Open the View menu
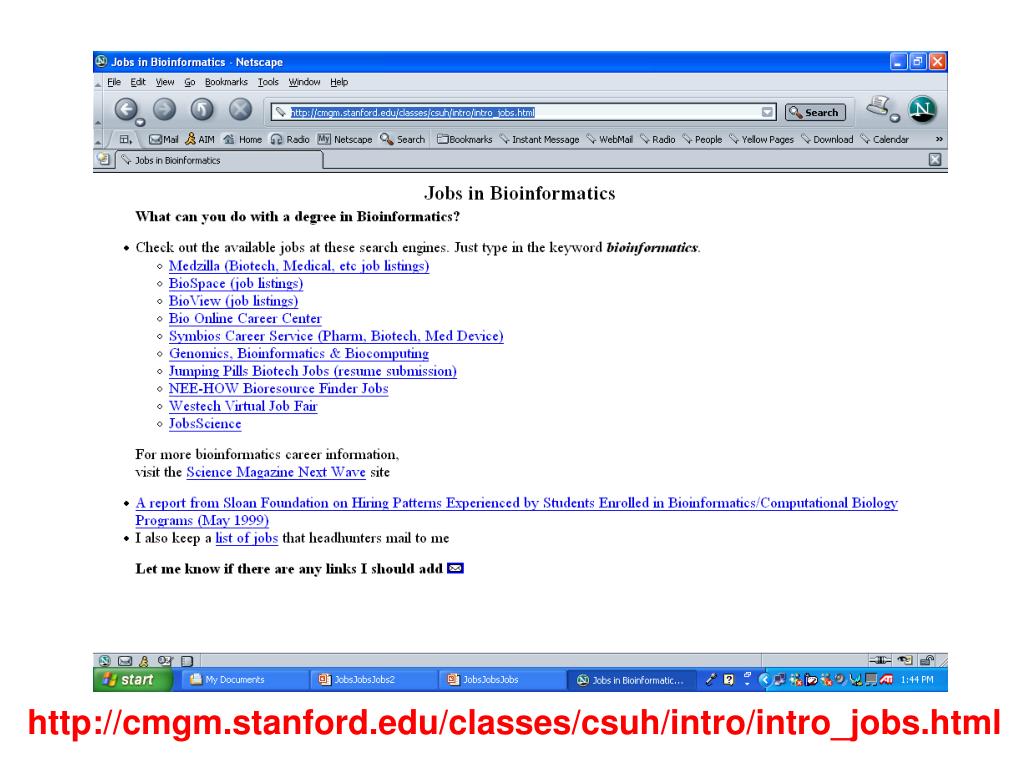The image size is (1024, 768). [x=165, y=82]
